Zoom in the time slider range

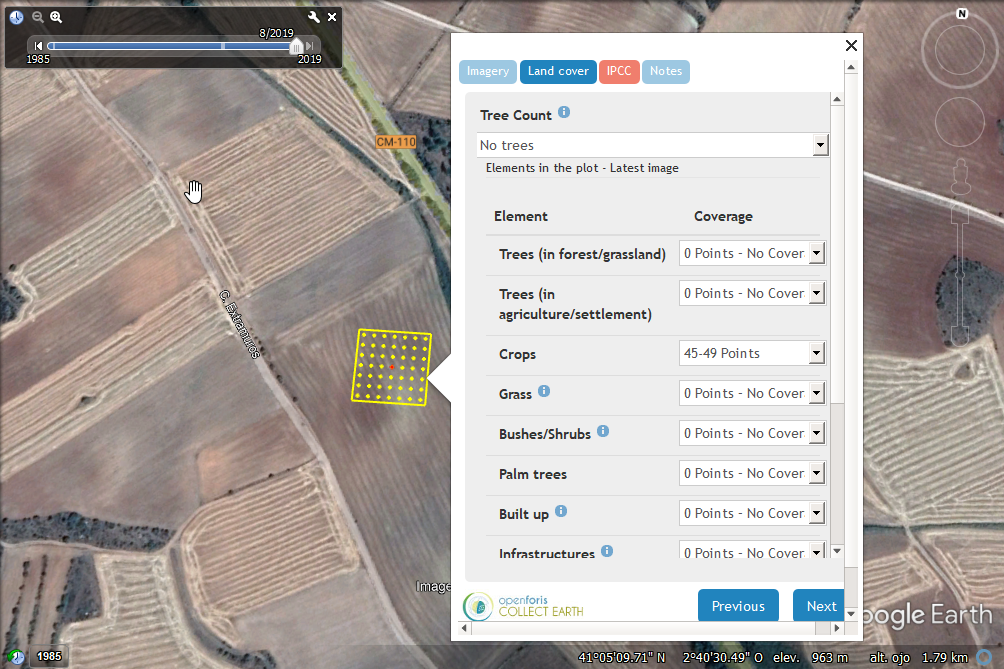click(x=56, y=17)
